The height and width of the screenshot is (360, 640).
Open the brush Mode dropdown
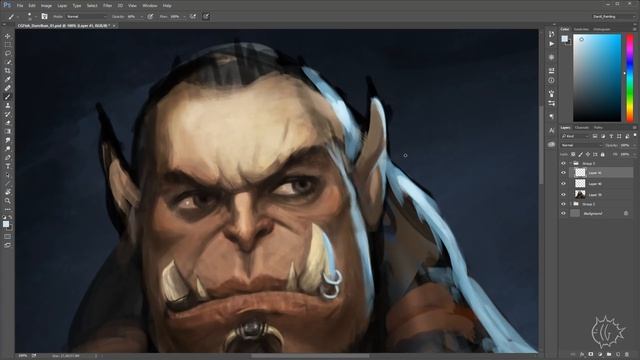(x=86, y=17)
